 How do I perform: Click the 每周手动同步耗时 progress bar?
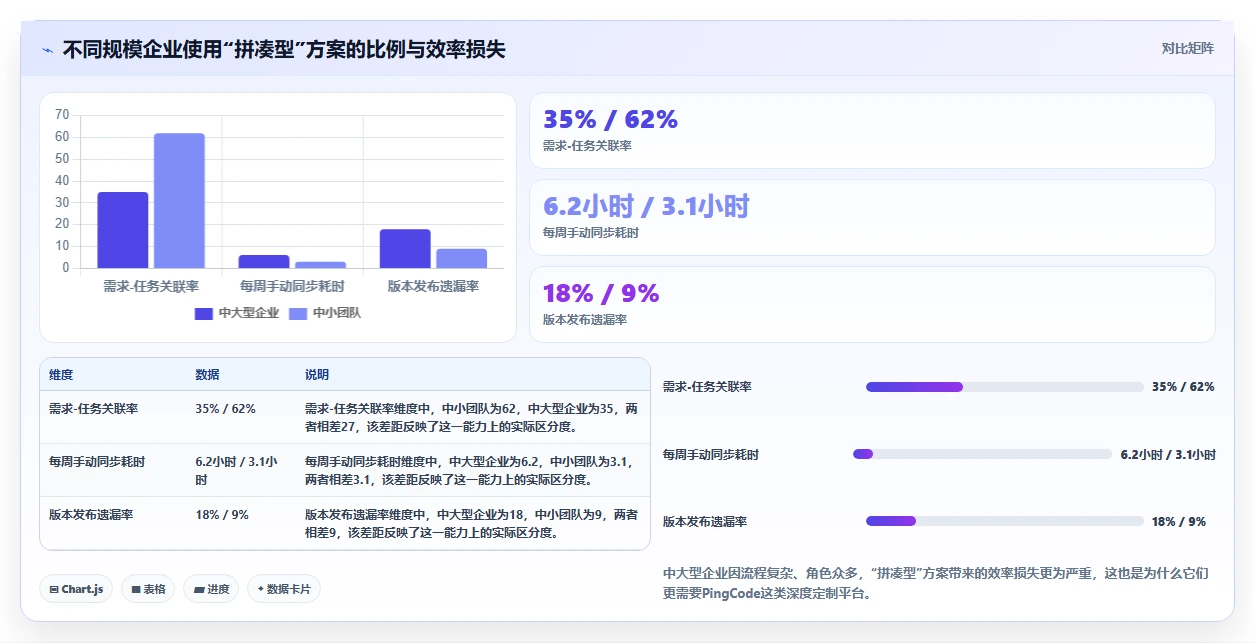[982, 454]
